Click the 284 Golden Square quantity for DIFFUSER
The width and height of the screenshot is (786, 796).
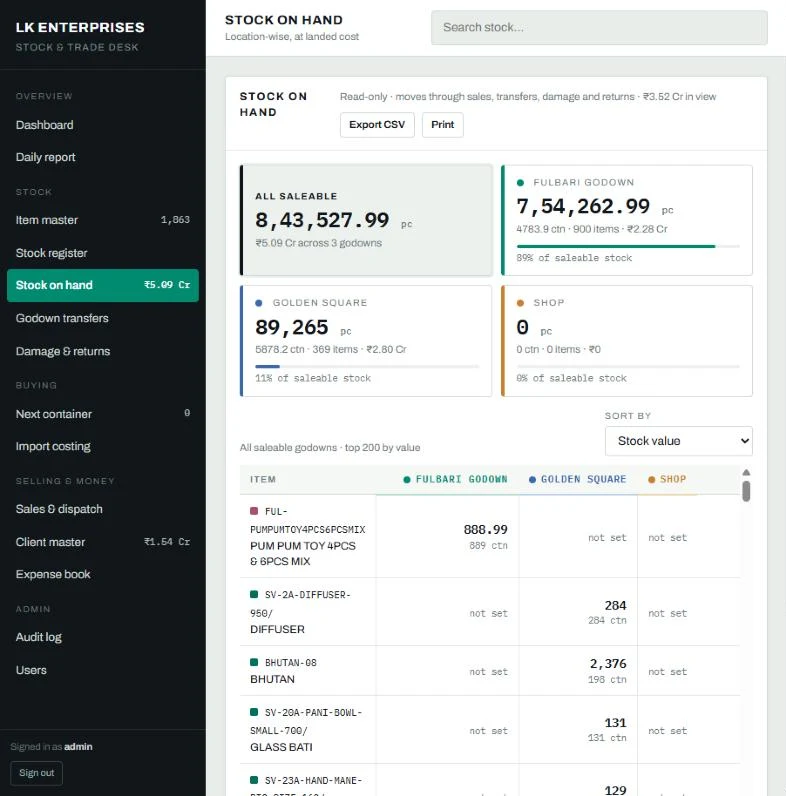(615, 606)
